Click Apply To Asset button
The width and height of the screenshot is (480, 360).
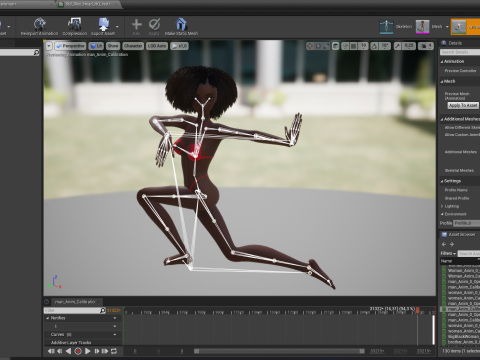(463, 105)
